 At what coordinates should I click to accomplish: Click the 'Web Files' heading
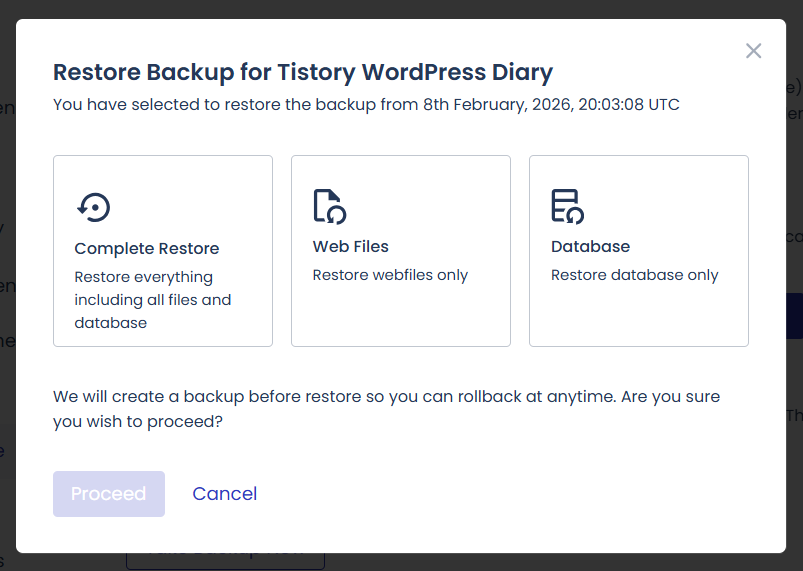click(351, 246)
